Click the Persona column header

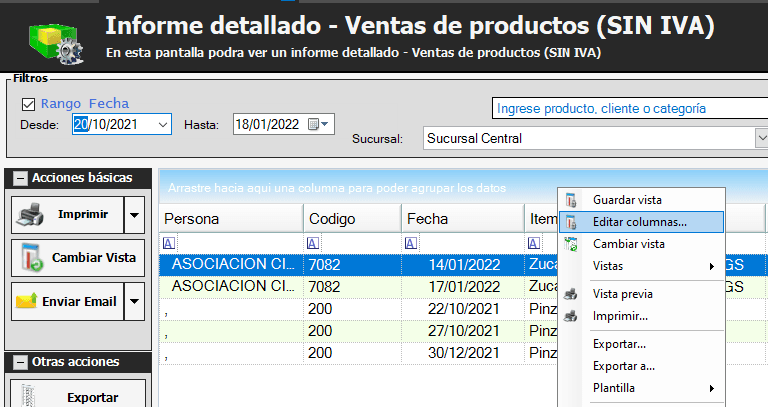pos(229,219)
